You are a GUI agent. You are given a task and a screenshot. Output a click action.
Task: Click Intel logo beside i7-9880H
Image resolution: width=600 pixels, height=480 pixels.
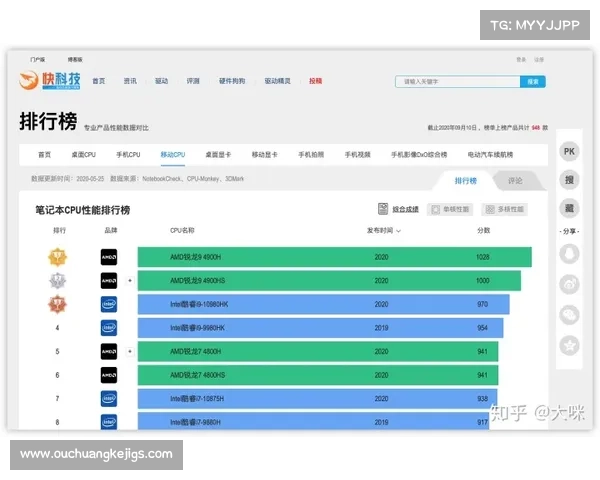pyautogui.click(x=109, y=422)
